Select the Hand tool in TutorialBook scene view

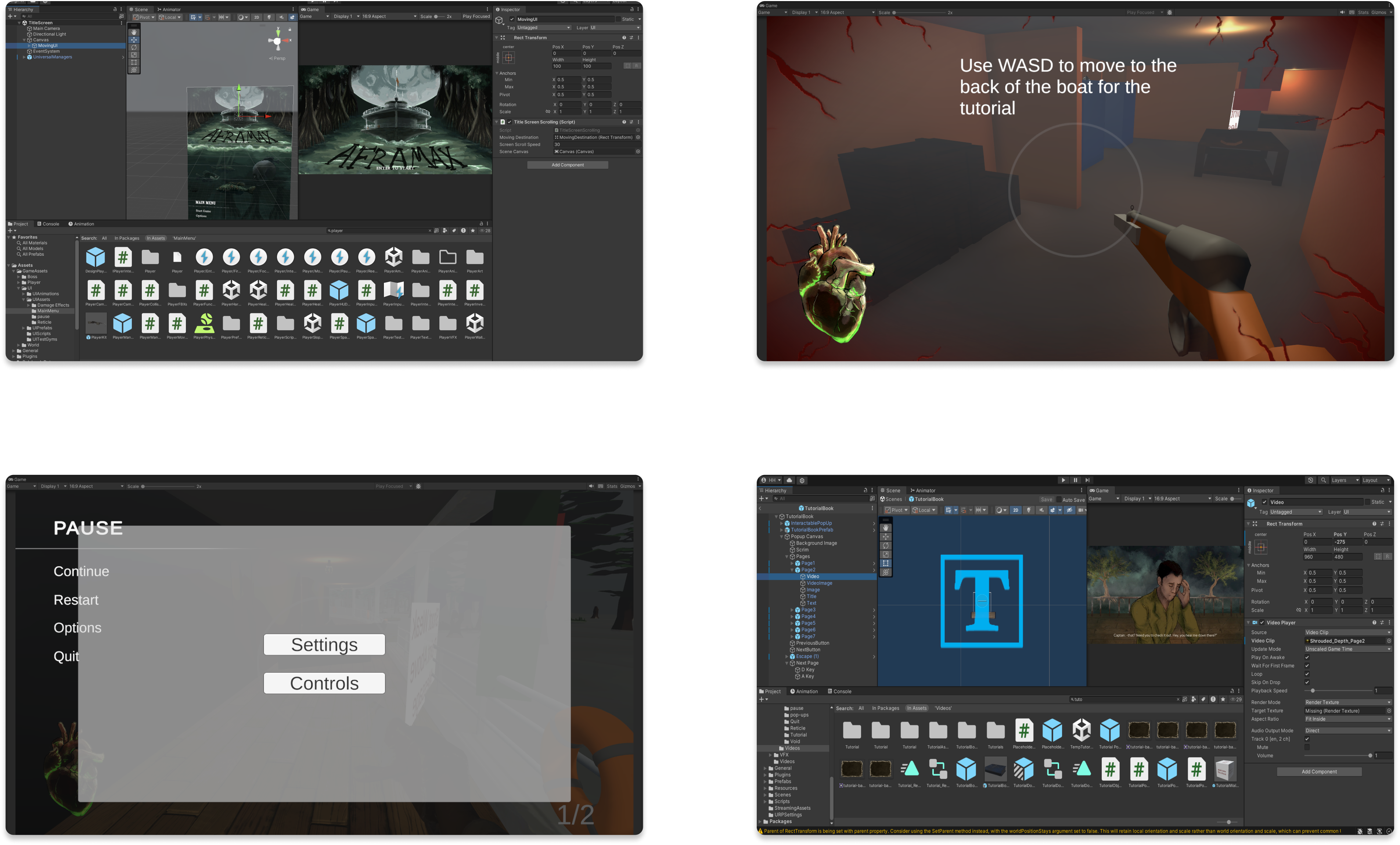point(886,528)
